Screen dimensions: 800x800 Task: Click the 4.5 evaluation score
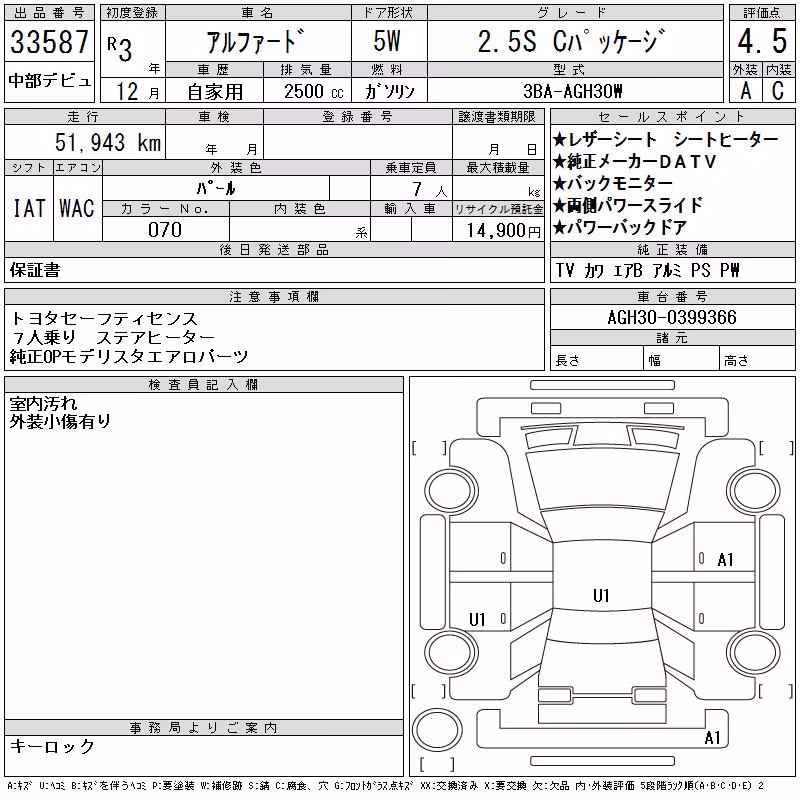click(762, 41)
